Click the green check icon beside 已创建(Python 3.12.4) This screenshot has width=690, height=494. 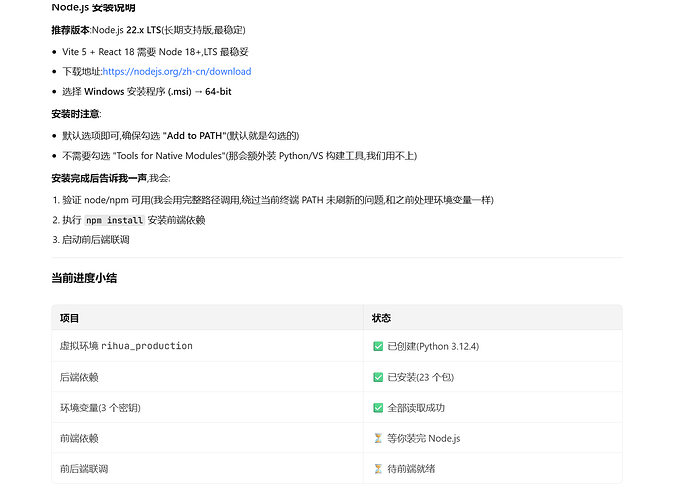tap(378, 346)
